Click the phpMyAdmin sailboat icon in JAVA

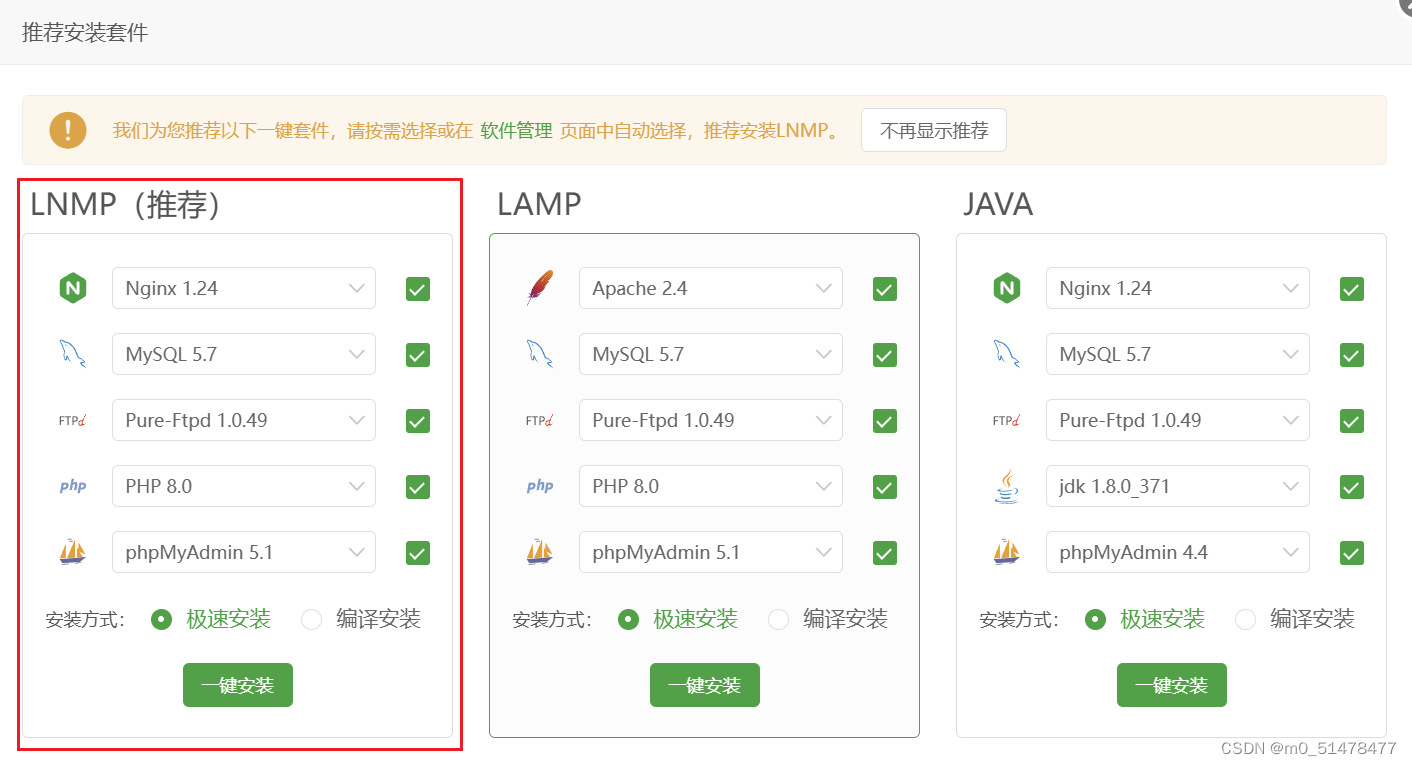pos(1006,552)
